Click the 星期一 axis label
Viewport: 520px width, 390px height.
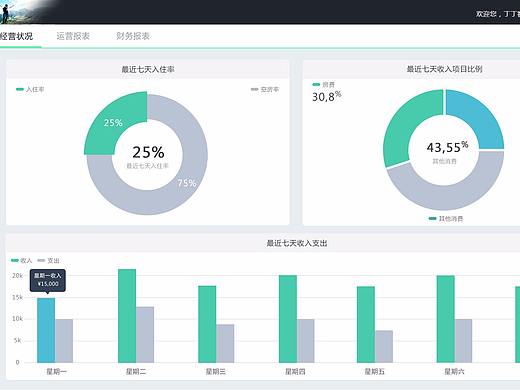coord(56,371)
